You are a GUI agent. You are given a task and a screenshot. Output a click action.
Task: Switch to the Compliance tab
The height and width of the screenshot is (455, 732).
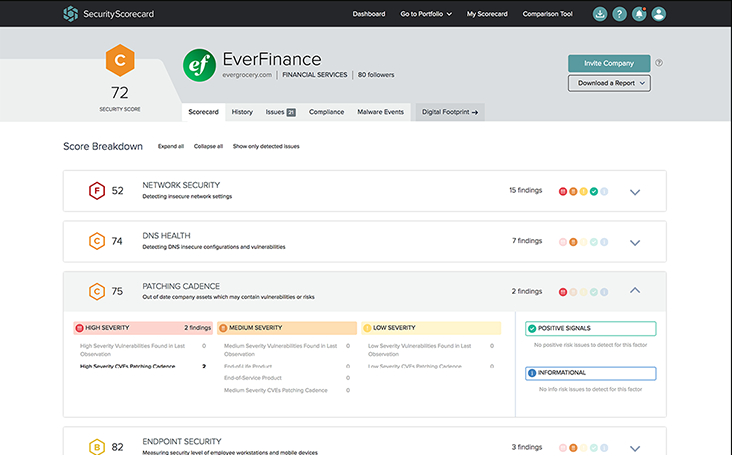326,112
